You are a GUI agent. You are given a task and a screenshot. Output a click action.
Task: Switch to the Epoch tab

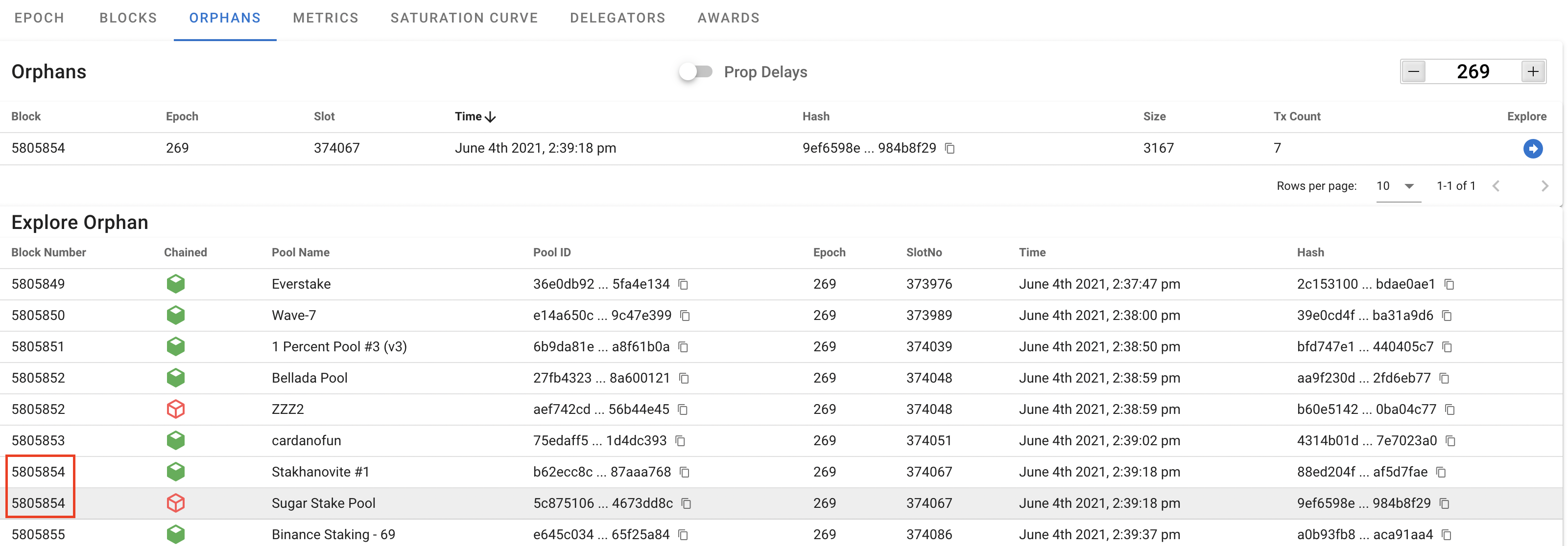click(40, 18)
